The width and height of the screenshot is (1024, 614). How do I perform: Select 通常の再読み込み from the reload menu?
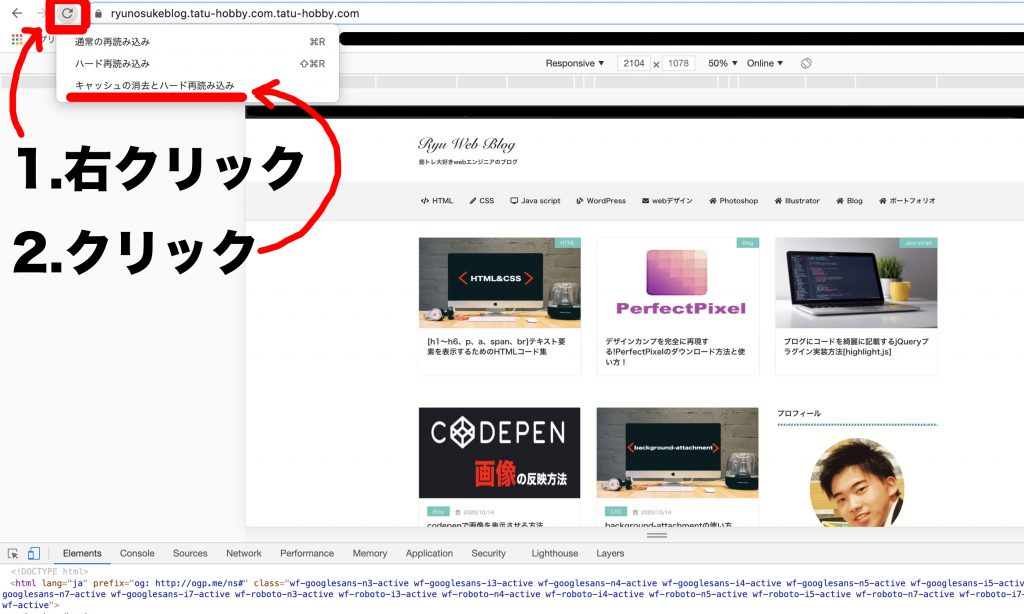point(112,42)
